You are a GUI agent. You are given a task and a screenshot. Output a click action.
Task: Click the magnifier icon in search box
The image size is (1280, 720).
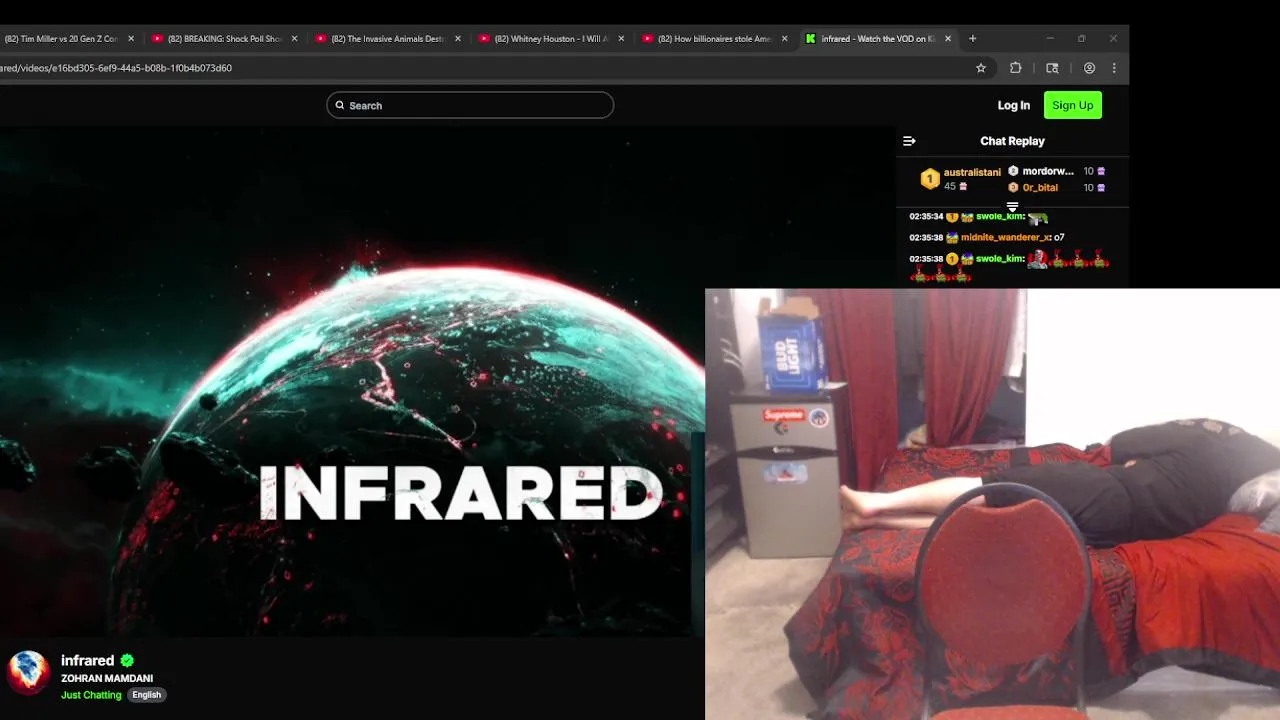pyautogui.click(x=340, y=105)
